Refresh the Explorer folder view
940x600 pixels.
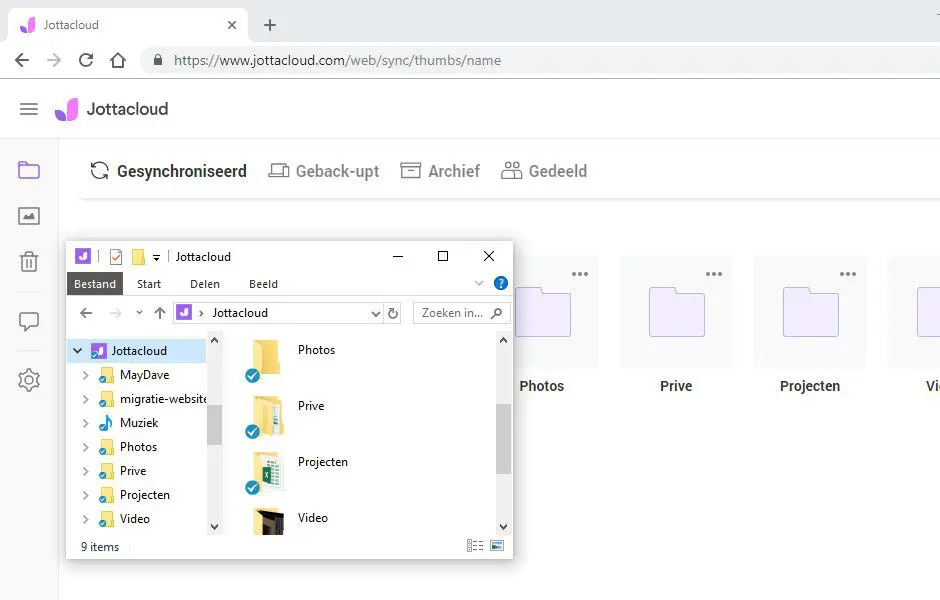[x=393, y=313]
